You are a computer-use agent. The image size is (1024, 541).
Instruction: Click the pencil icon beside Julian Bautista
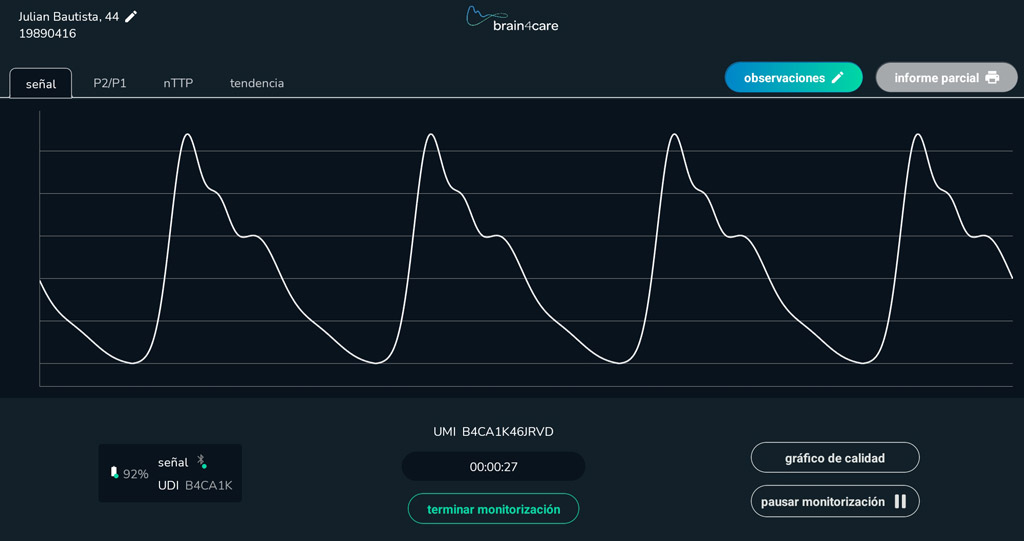(131, 16)
